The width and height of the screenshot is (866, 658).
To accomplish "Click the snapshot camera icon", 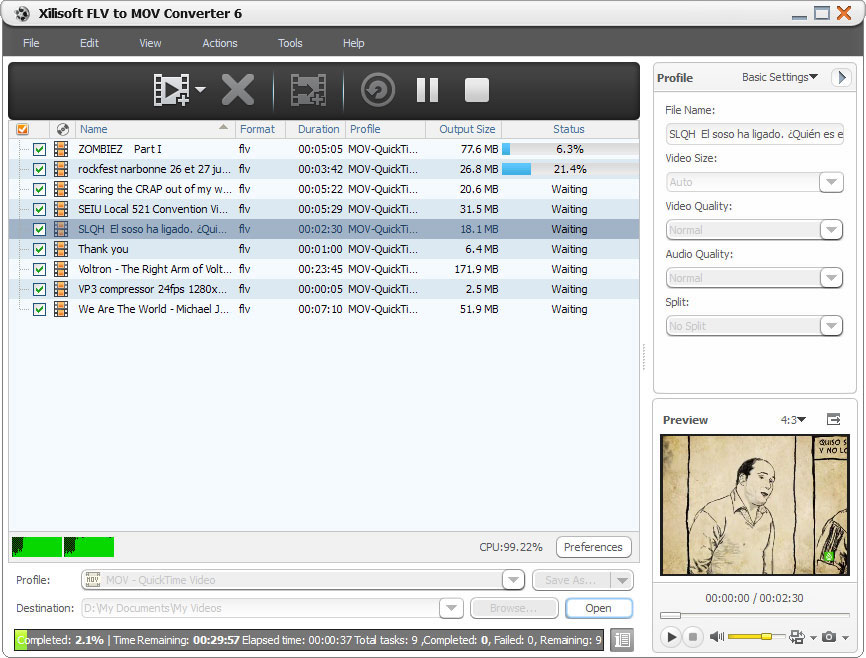I will 829,636.
